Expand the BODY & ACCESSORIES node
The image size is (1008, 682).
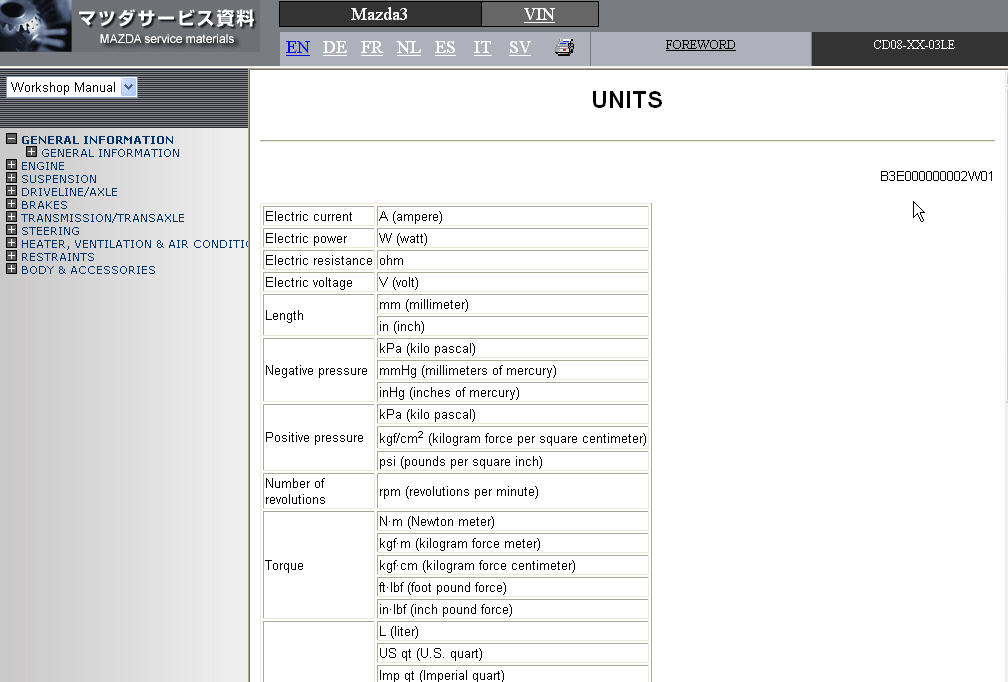coord(12,269)
